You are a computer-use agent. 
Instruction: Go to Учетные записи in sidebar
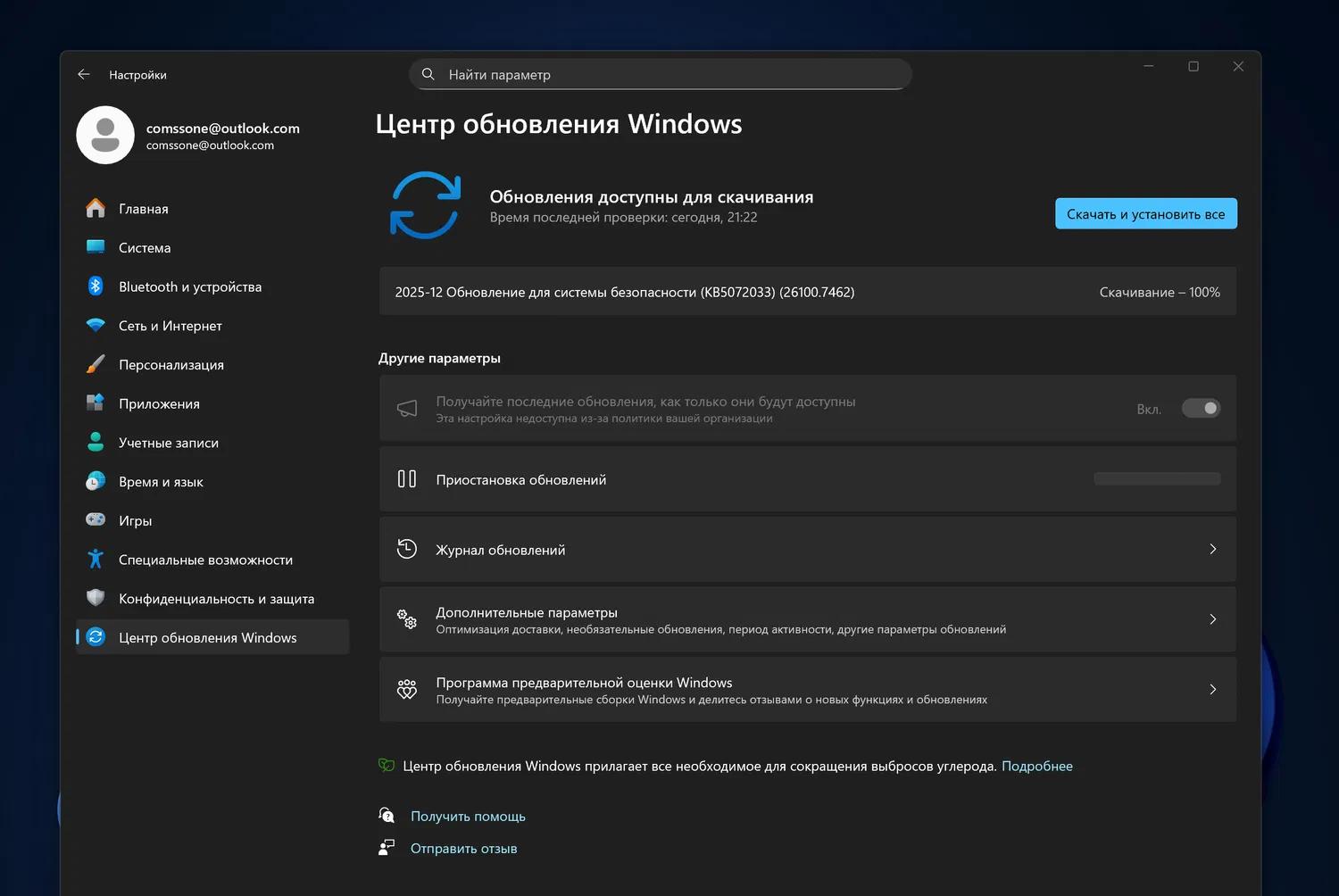tap(169, 443)
